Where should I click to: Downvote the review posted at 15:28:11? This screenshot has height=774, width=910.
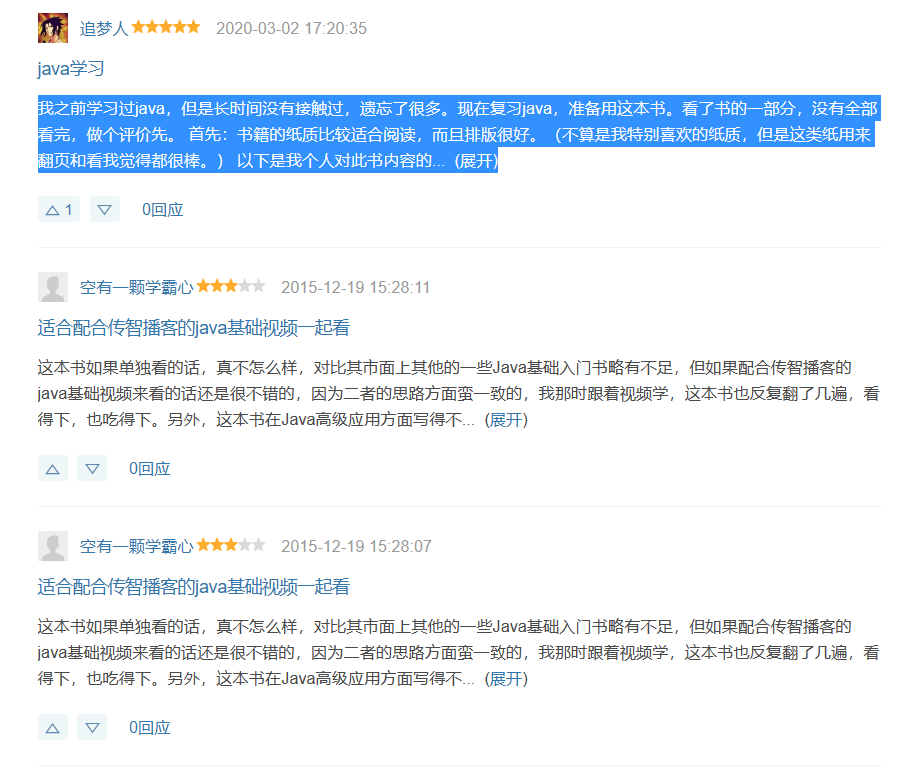[x=92, y=468]
